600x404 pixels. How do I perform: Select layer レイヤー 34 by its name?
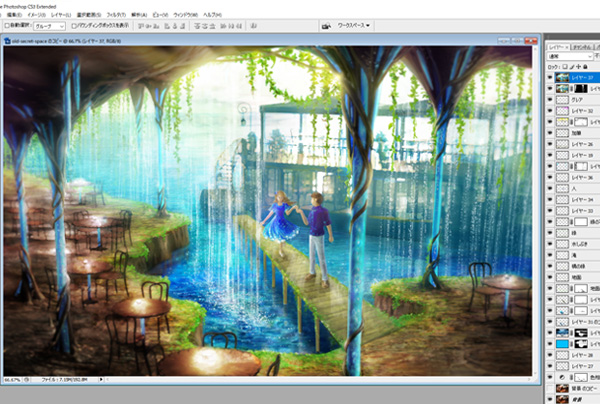click(x=582, y=200)
